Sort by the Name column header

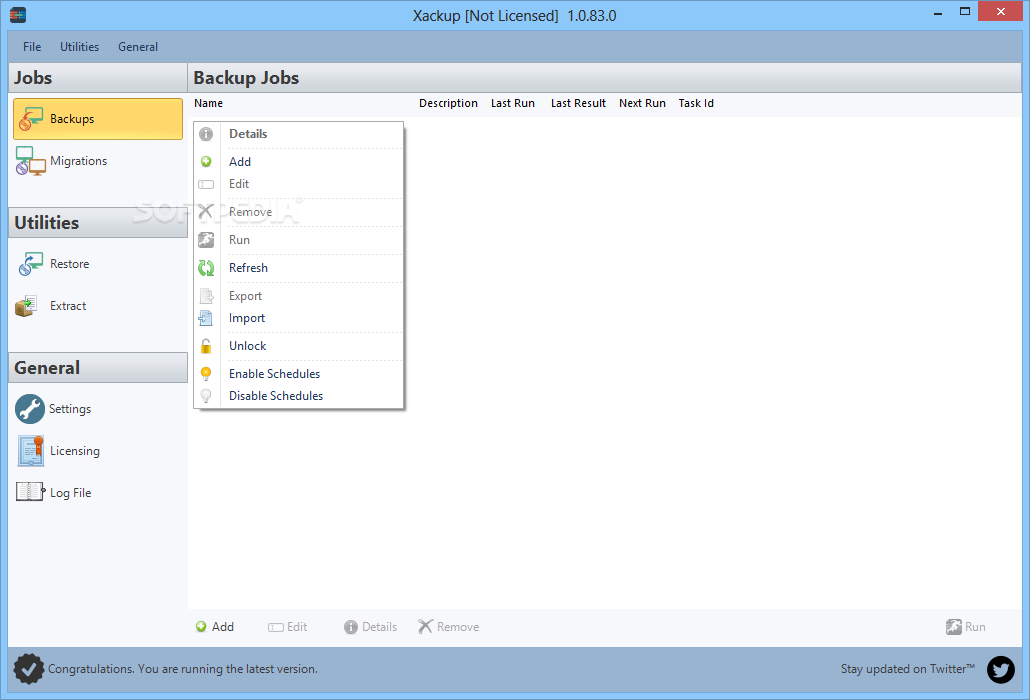pyautogui.click(x=208, y=103)
